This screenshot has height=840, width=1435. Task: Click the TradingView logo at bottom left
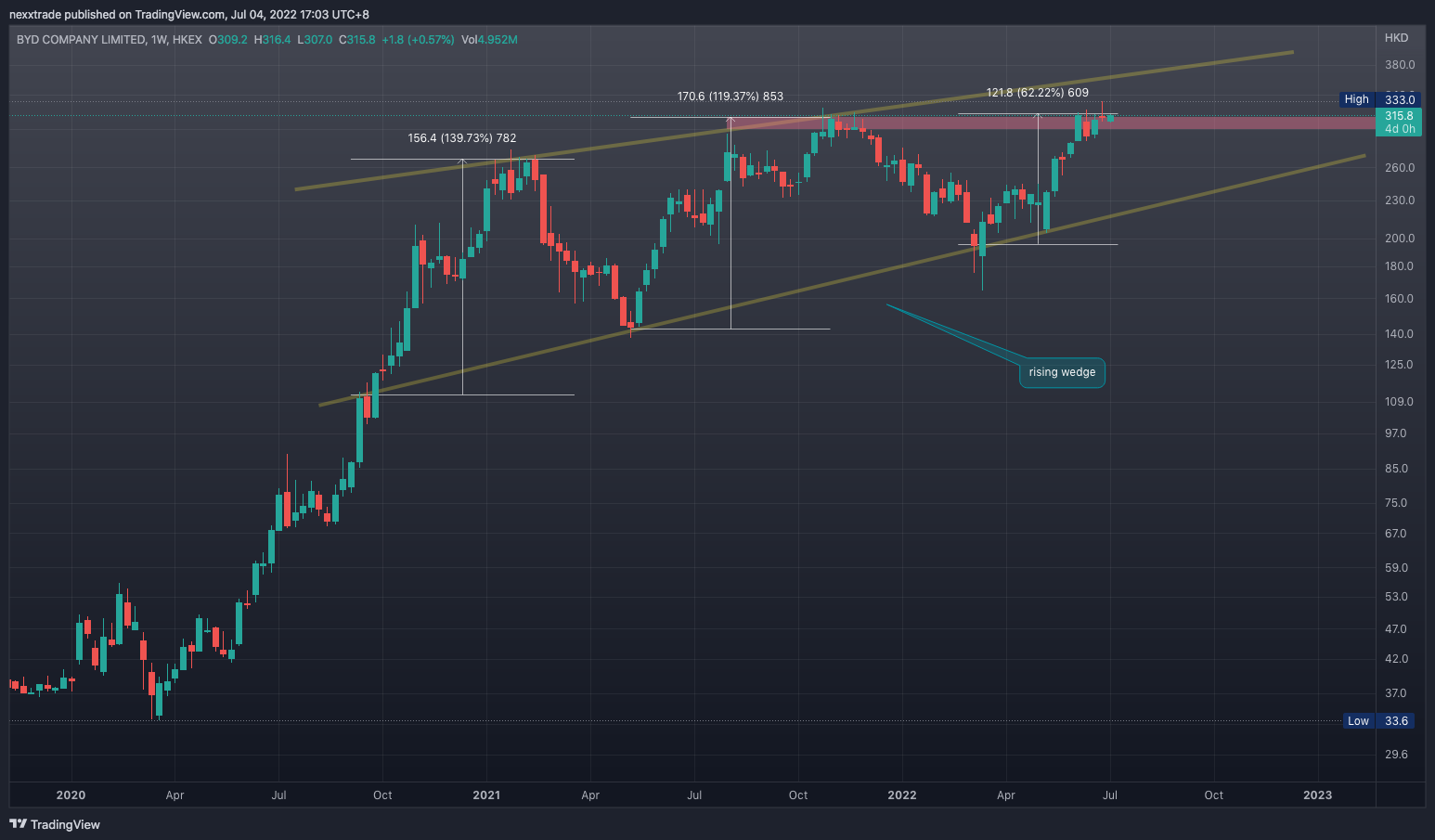pos(55,824)
